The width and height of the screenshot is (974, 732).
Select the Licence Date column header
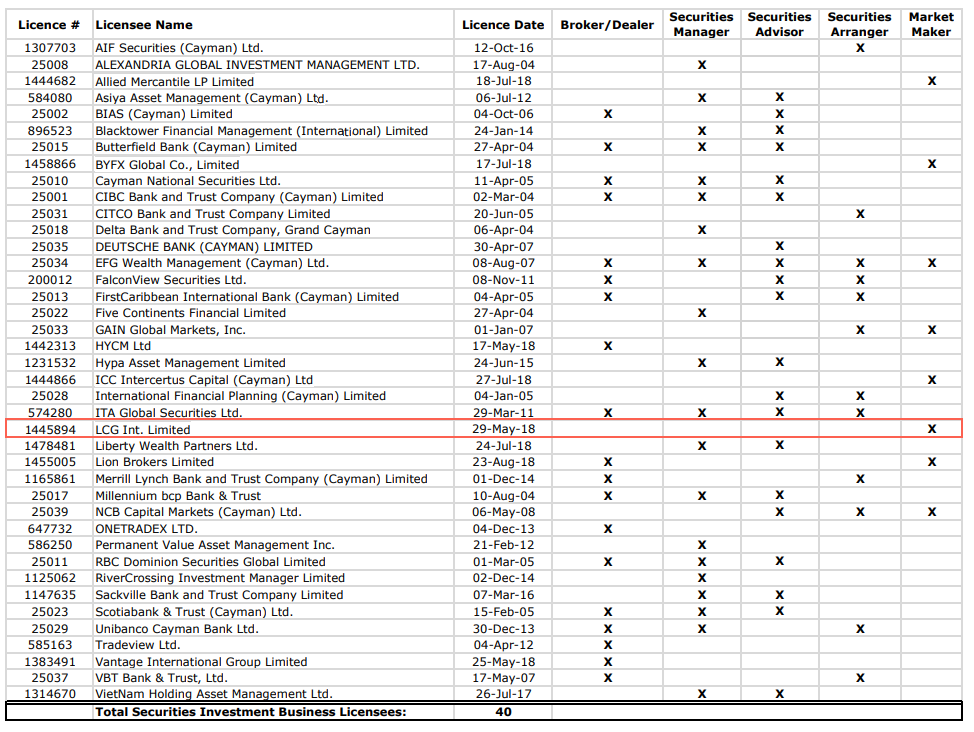click(503, 25)
